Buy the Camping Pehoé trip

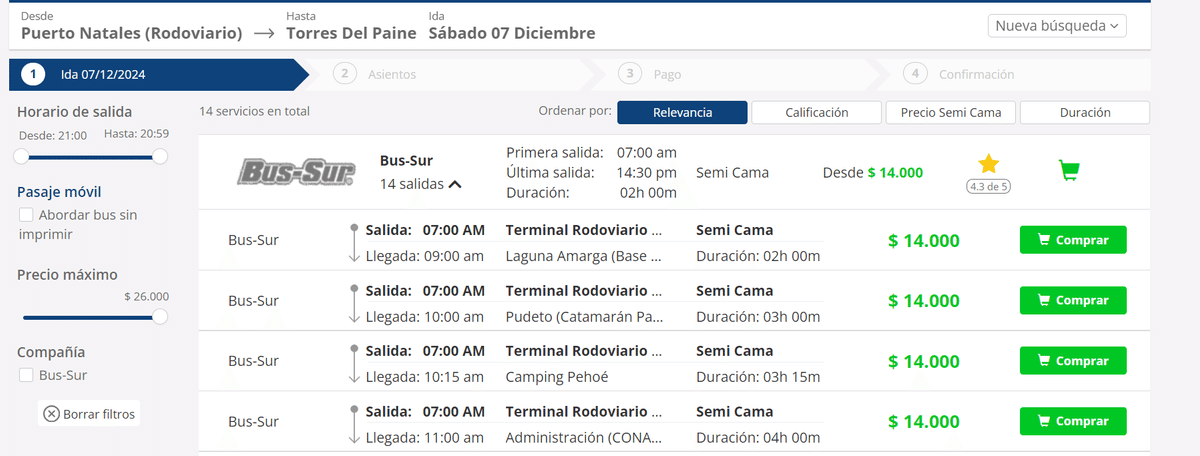1073,361
